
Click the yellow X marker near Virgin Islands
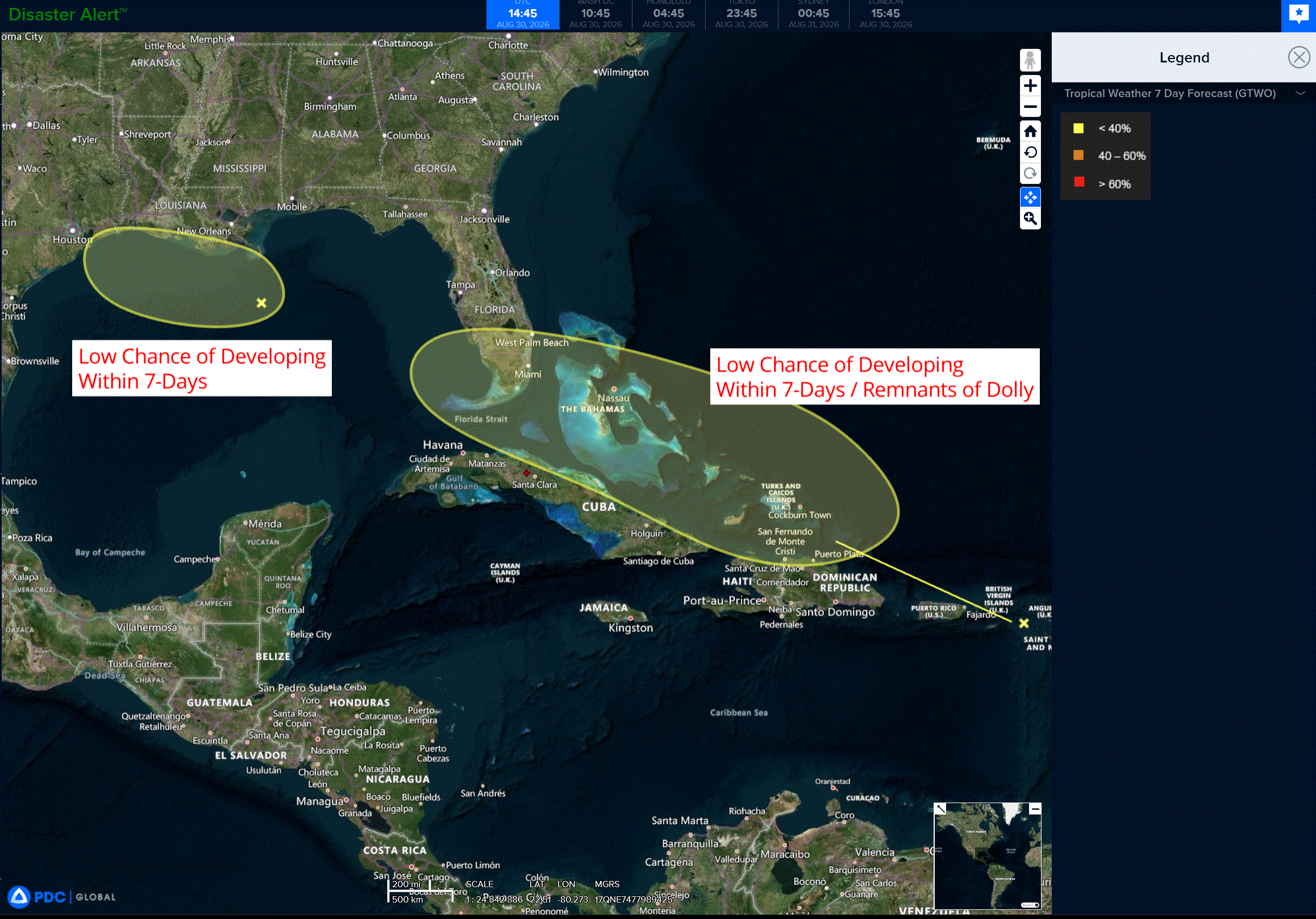point(1024,623)
